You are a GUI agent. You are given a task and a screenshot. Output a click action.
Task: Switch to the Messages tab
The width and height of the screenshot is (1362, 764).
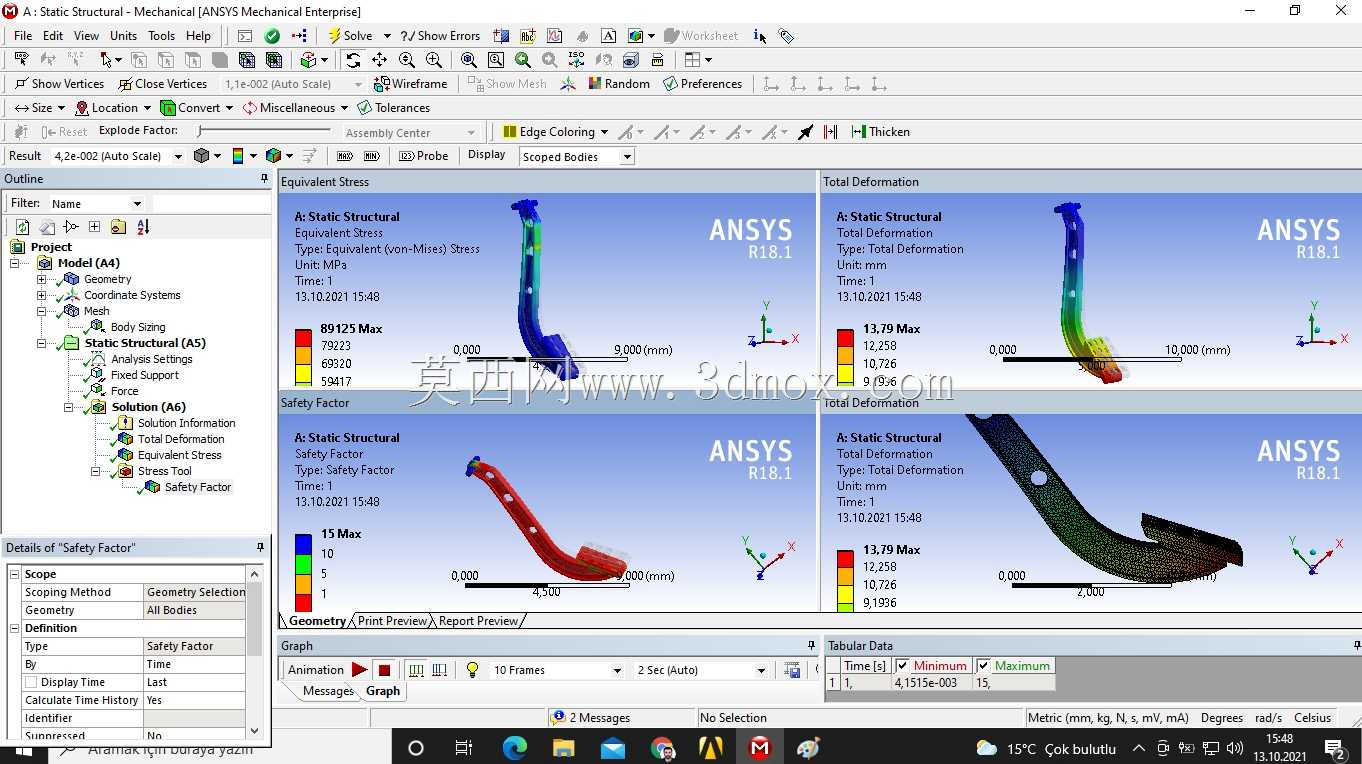328,691
